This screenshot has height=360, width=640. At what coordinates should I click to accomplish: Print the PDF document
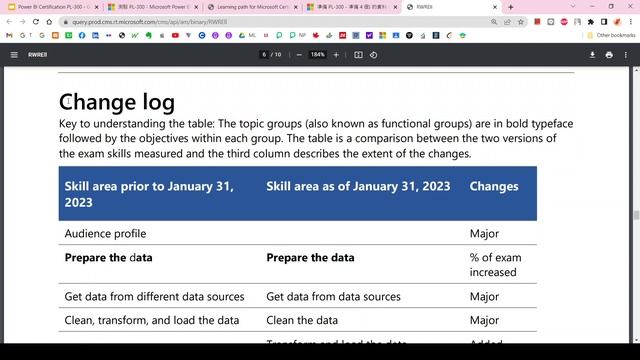click(x=609, y=55)
